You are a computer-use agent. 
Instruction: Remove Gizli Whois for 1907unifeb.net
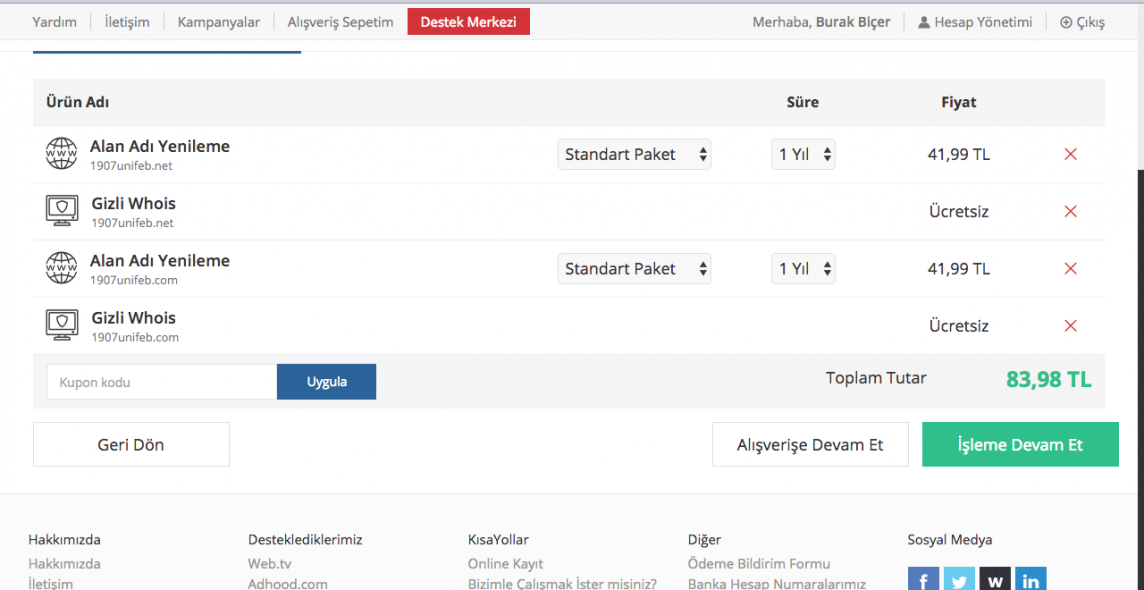(x=1070, y=211)
